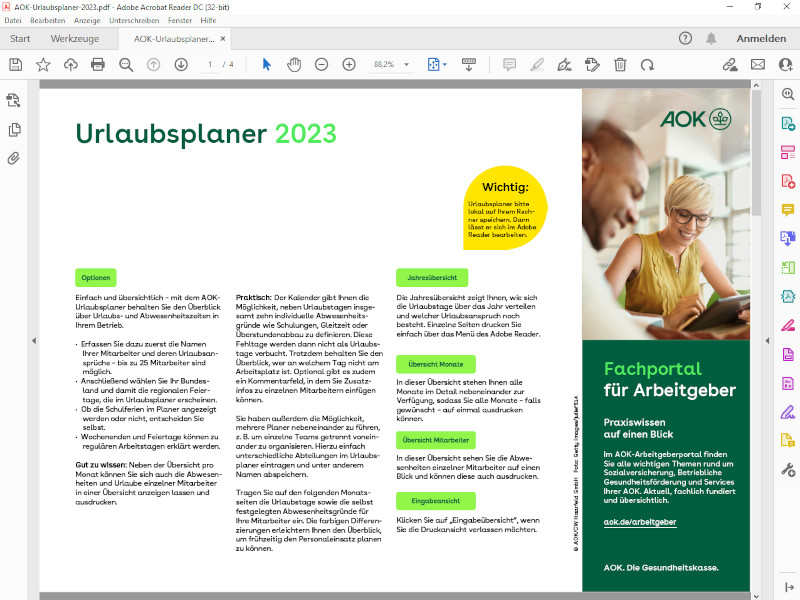Open the more tools wrench icon
Image resolution: width=800 pixels, height=600 pixels.
coord(788,469)
